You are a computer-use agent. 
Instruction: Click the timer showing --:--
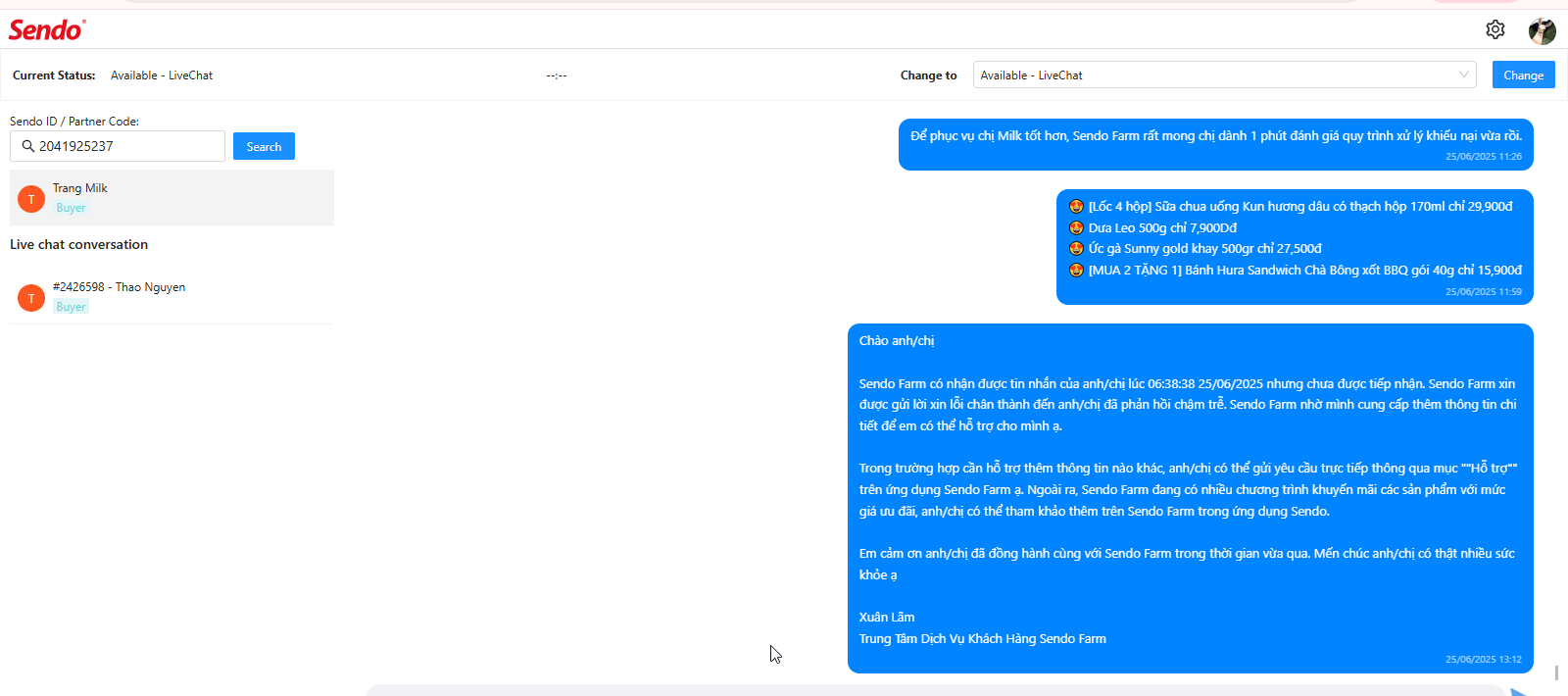pos(557,75)
